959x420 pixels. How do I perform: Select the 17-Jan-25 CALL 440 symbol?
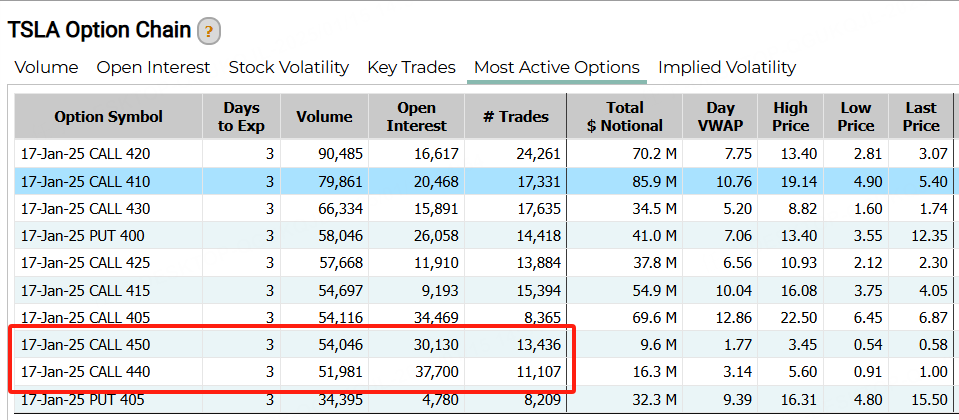(x=86, y=372)
